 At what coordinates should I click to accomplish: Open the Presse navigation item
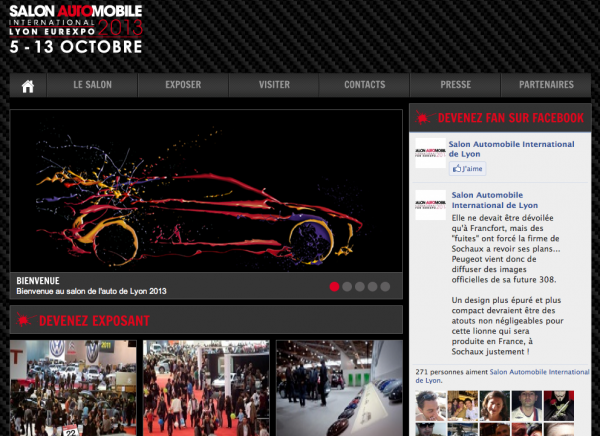(455, 86)
